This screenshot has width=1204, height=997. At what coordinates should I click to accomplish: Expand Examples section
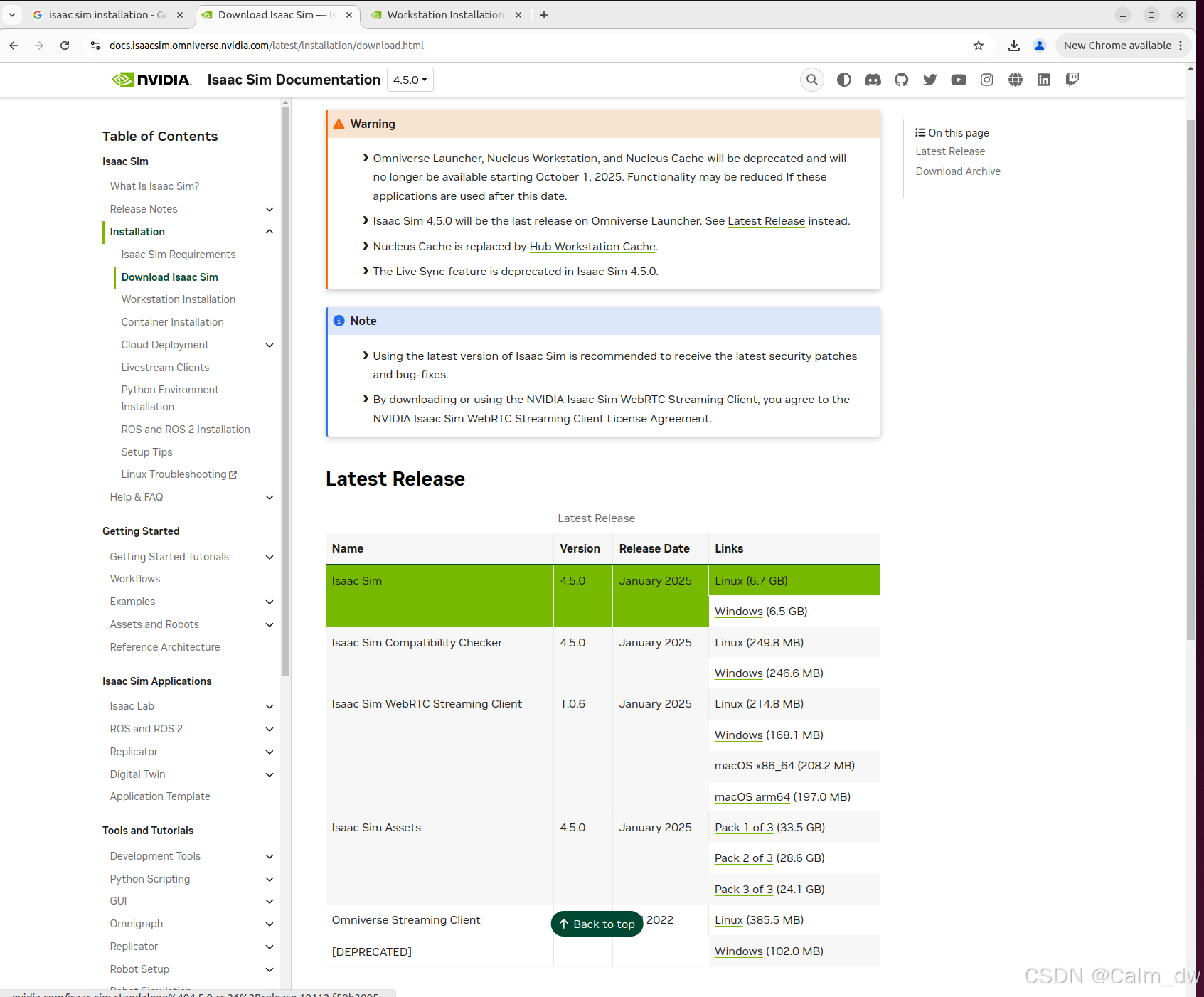pyautogui.click(x=270, y=602)
